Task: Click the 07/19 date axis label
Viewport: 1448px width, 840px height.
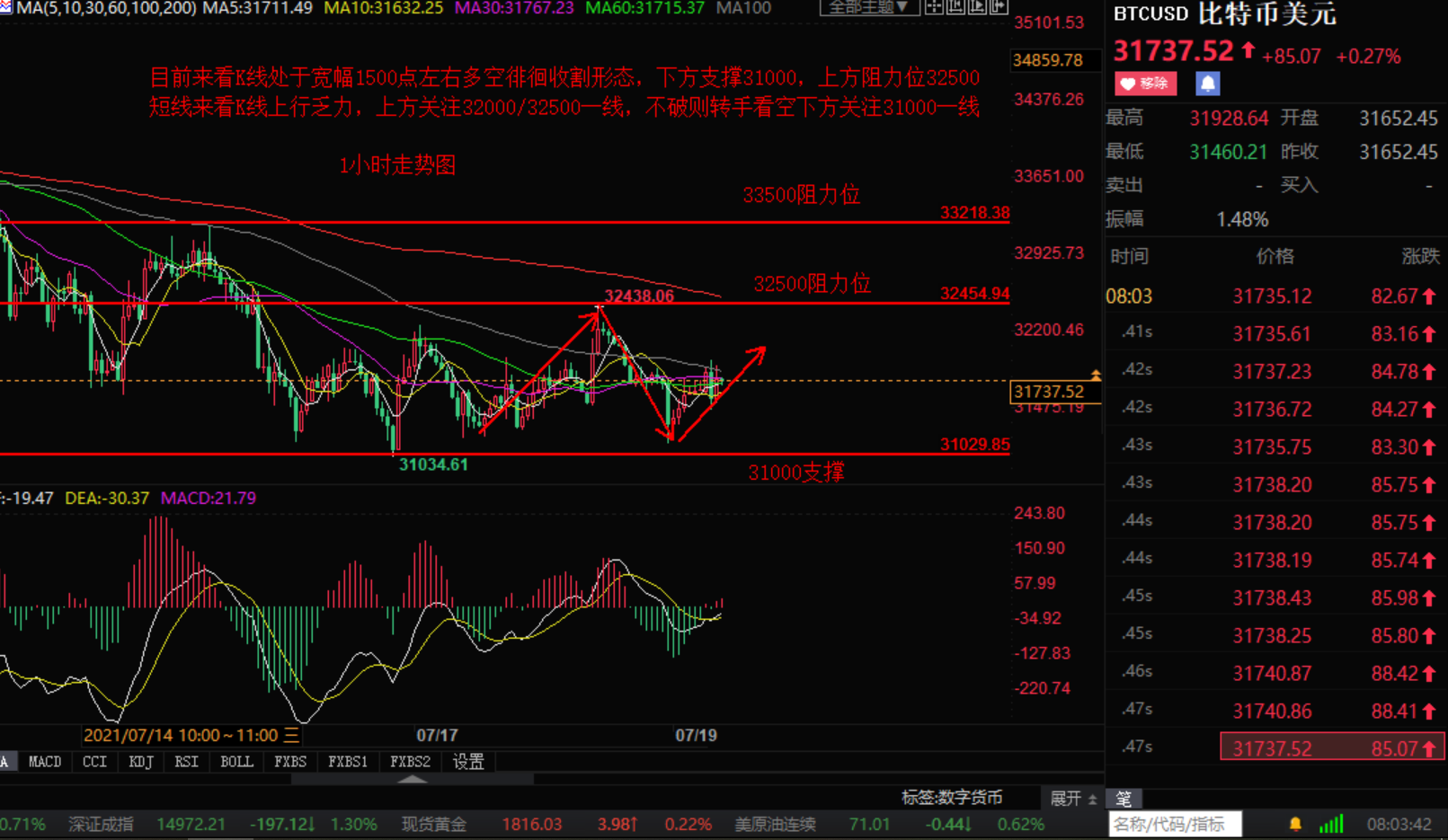Action: click(696, 735)
